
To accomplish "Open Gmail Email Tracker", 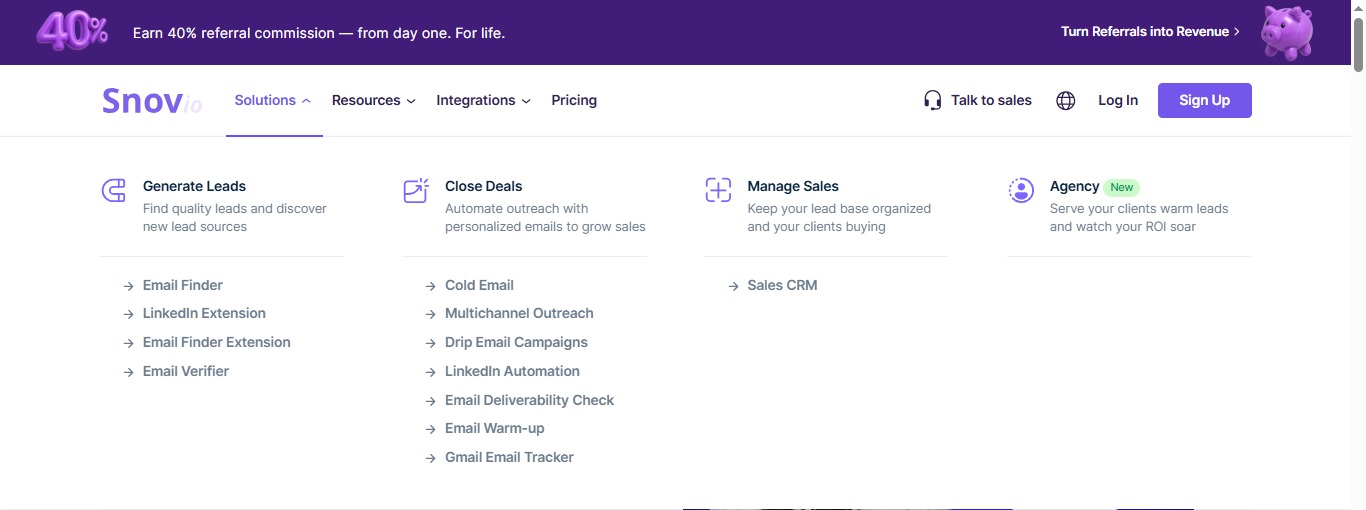I will (x=509, y=457).
